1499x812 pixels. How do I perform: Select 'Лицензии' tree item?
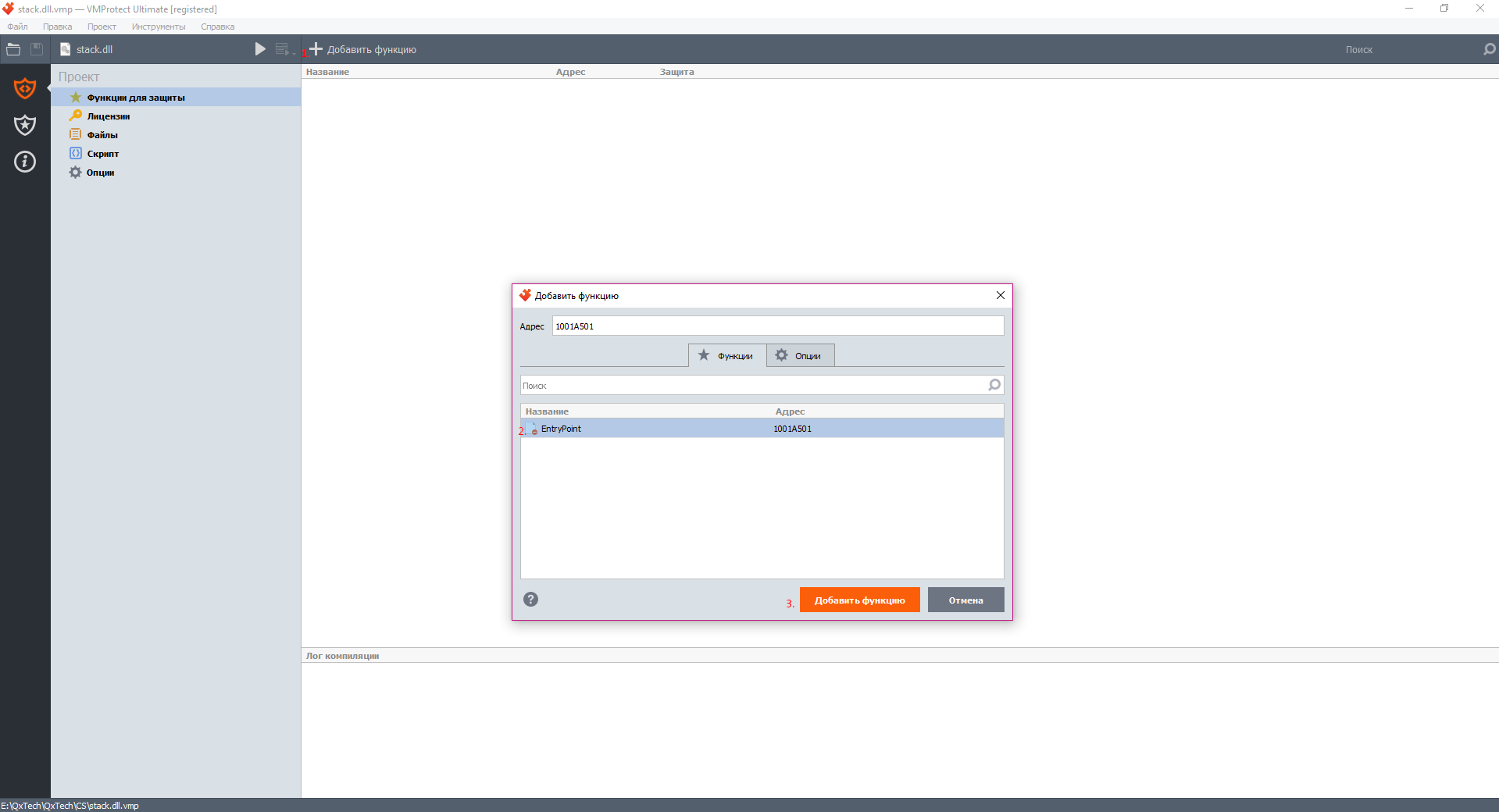pyautogui.click(x=176, y=116)
